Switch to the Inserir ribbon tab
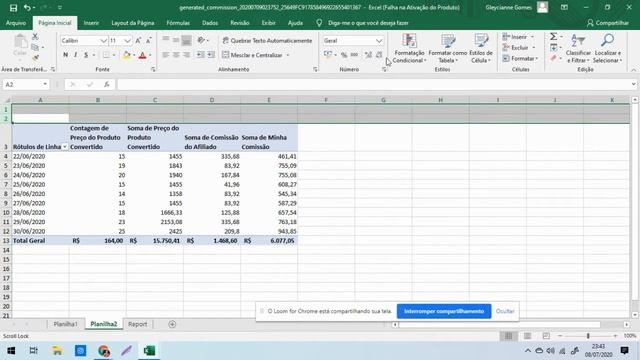 [x=91, y=23]
